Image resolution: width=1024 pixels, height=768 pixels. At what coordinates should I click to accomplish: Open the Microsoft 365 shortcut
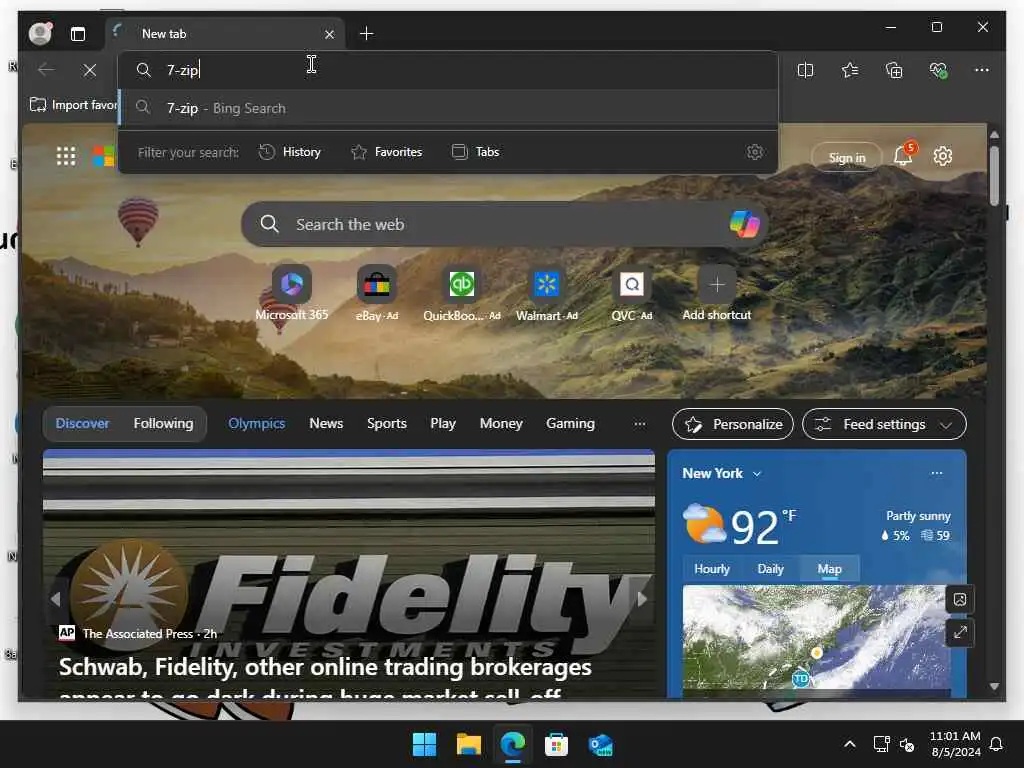pyautogui.click(x=291, y=293)
